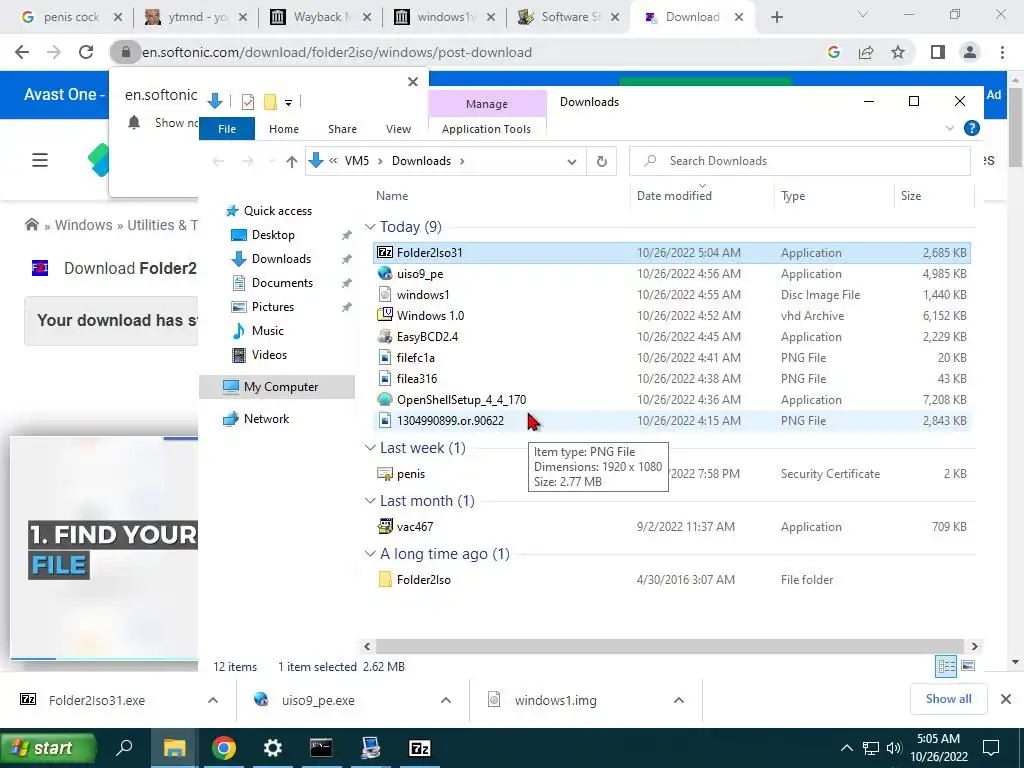Select the OpenShellSetup_4_4_170 file
The image size is (1024, 768).
(461, 400)
